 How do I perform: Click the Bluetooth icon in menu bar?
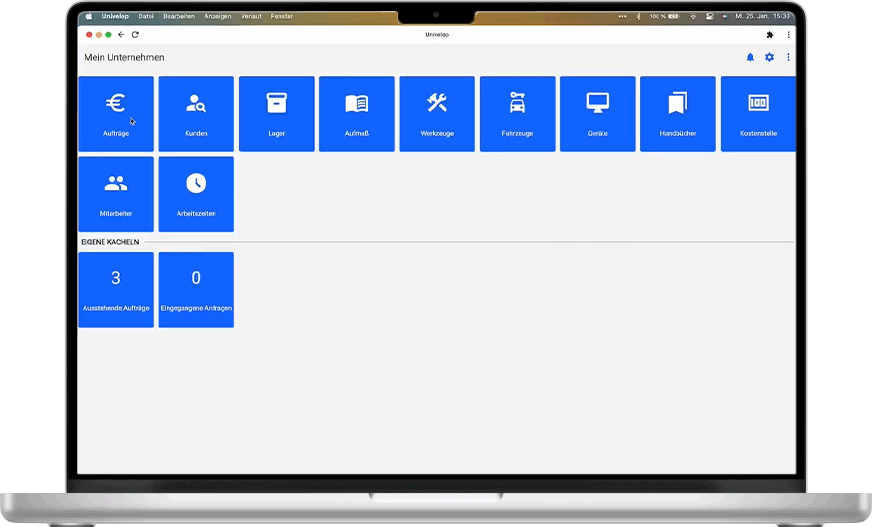(x=638, y=16)
